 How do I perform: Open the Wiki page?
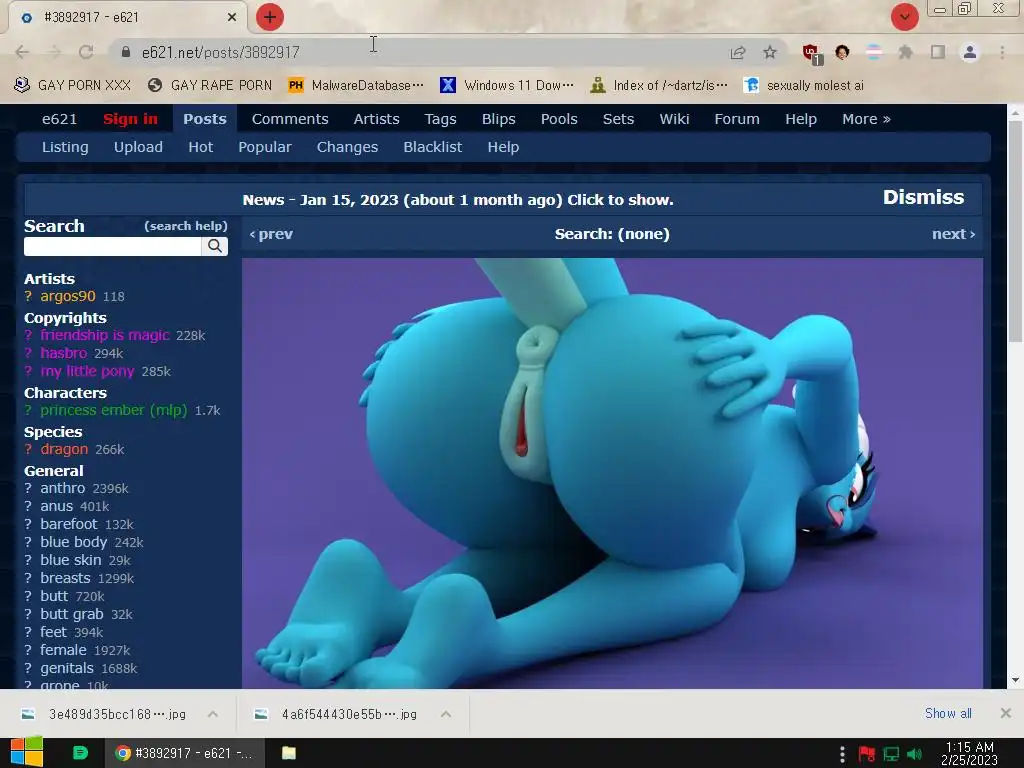[x=674, y=119]
